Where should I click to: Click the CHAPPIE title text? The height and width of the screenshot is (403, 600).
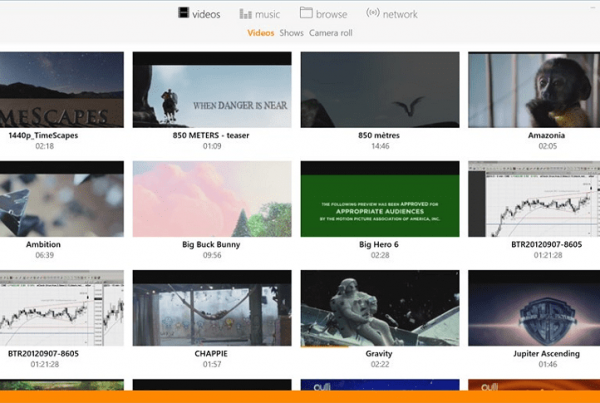point(211,353)
